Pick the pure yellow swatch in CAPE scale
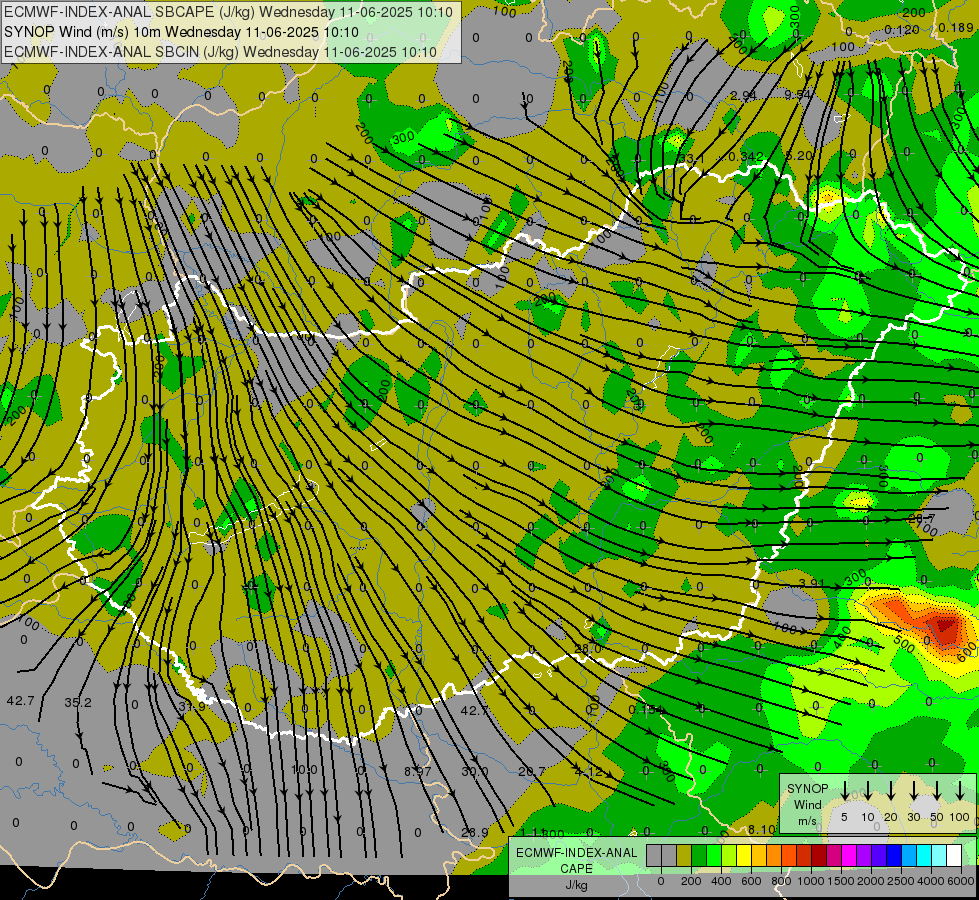 [744, 855]
